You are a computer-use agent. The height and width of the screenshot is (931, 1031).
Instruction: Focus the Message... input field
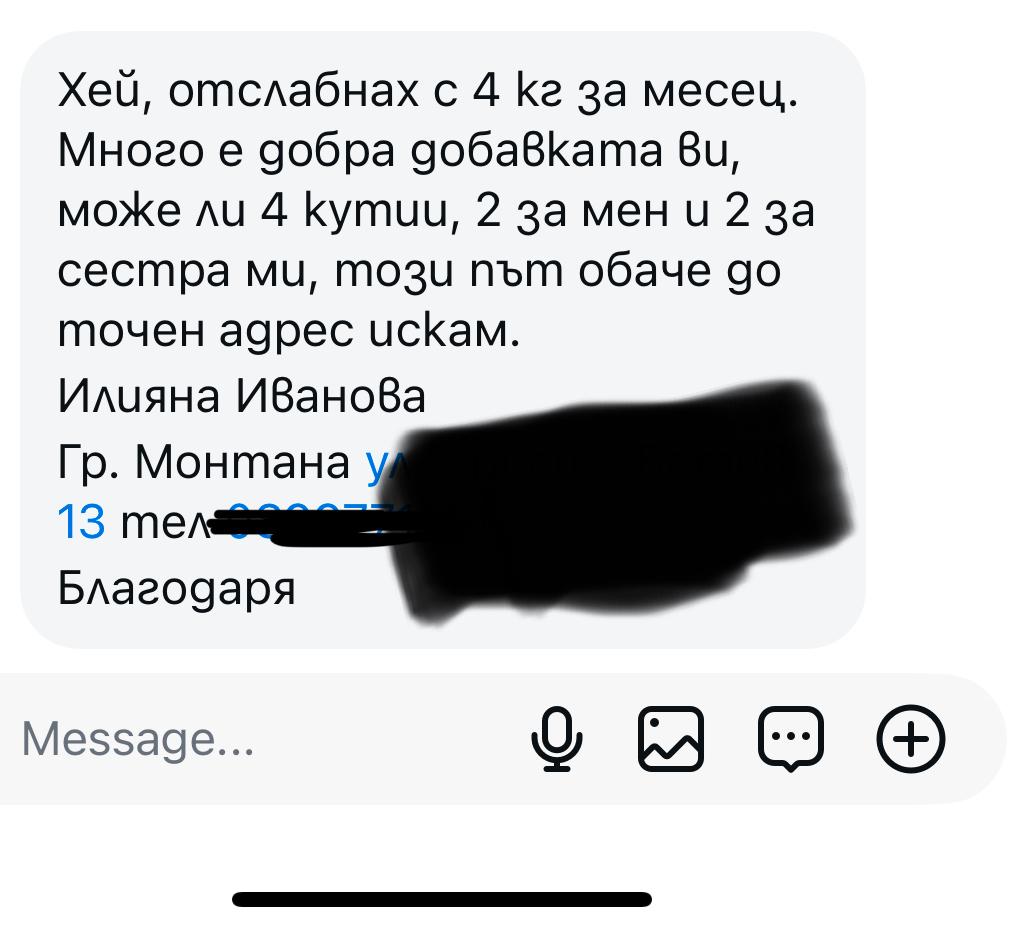pos(263,739)
